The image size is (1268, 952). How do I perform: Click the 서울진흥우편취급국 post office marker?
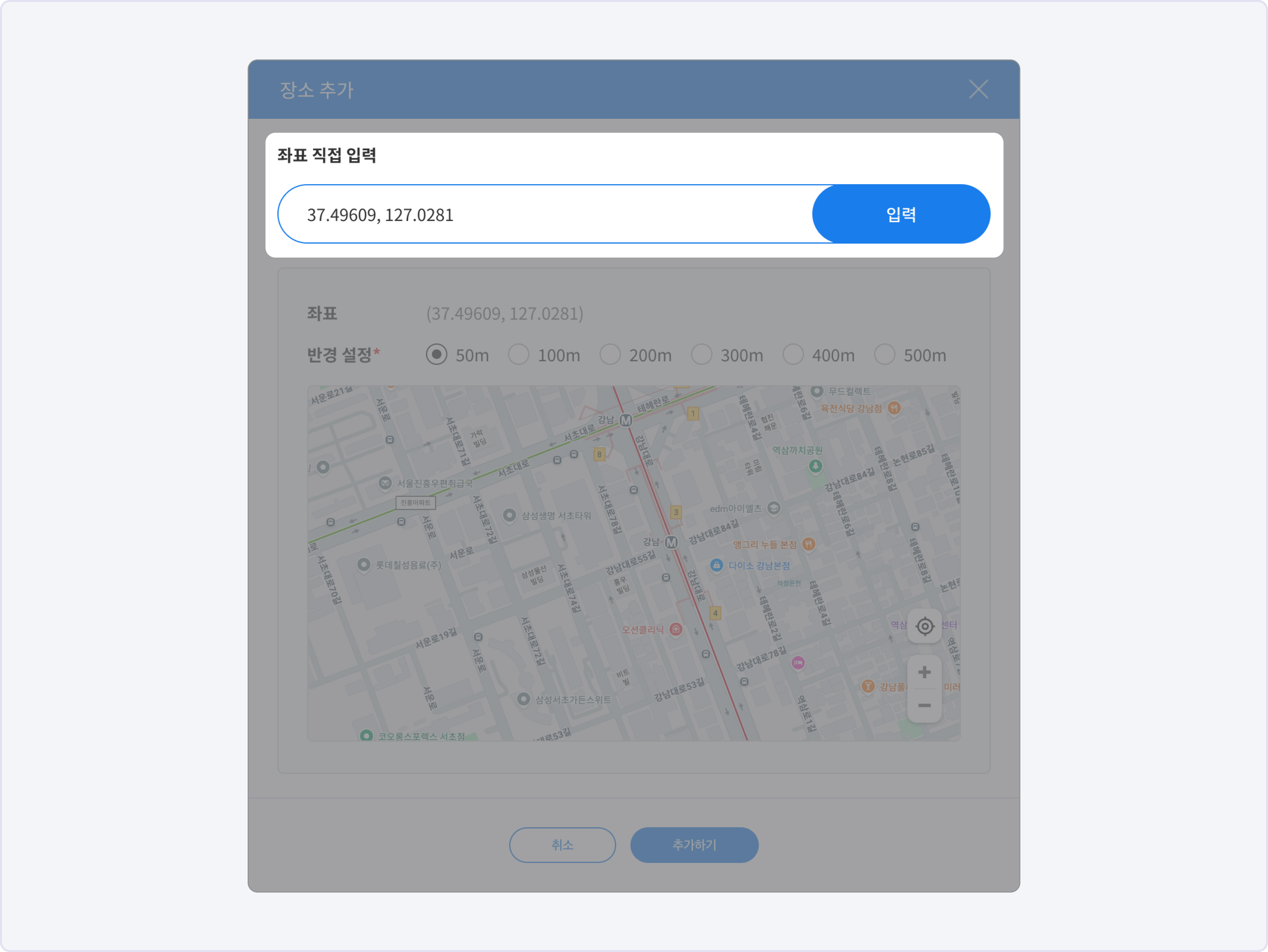coord(385,483)
